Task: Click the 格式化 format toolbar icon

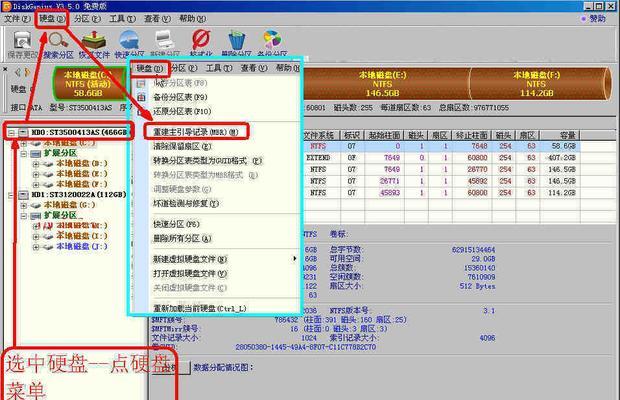Action: 201,40
